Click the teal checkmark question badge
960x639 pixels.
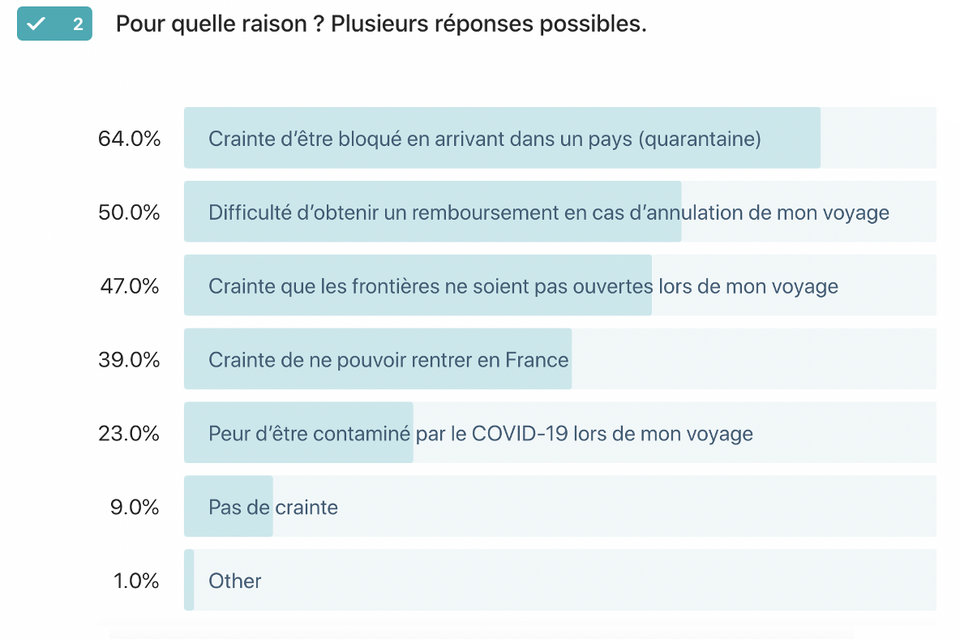[54, 24]
